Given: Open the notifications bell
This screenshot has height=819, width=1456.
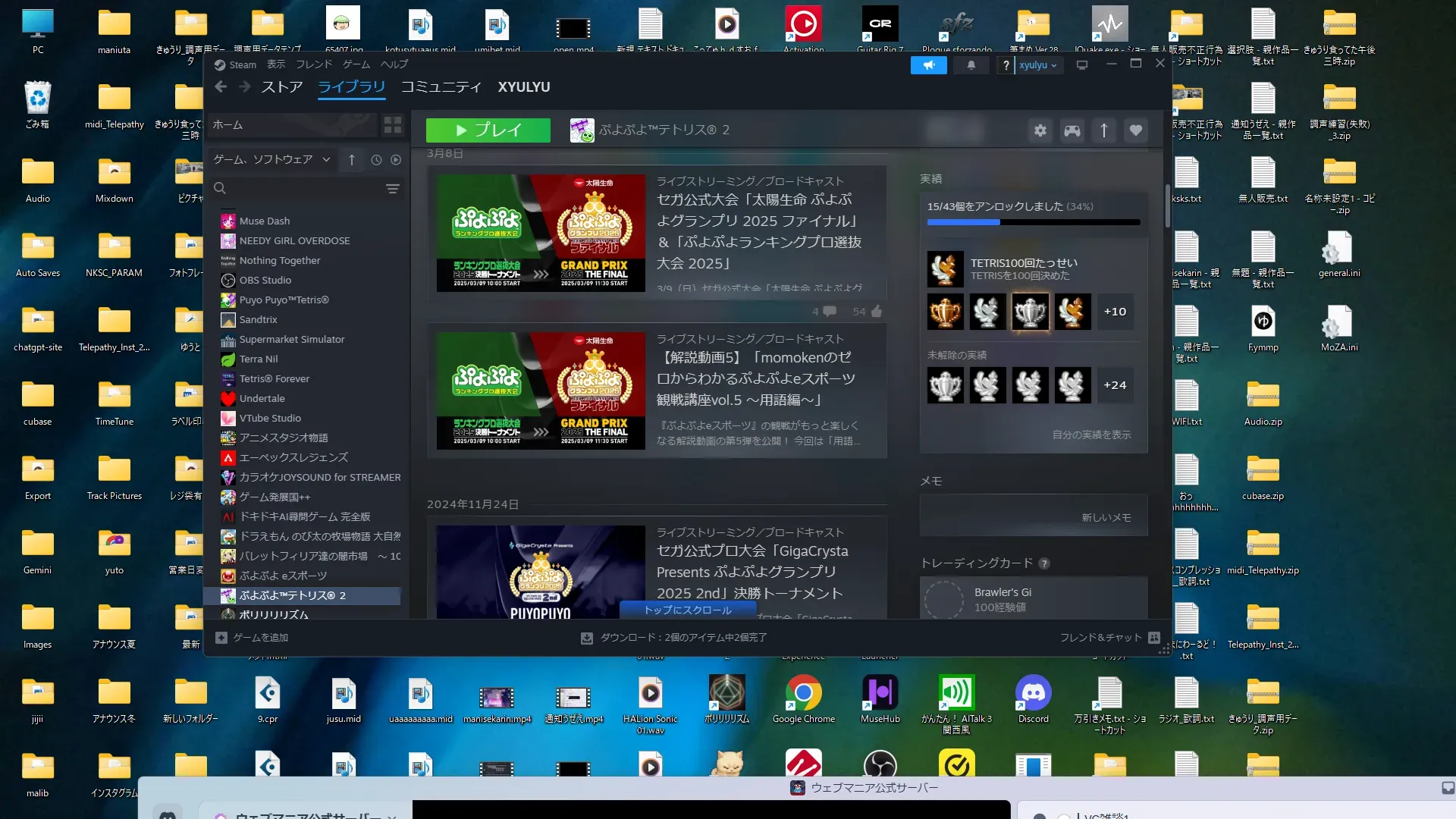Looking at the screenshot, I should tap(971, 65).
